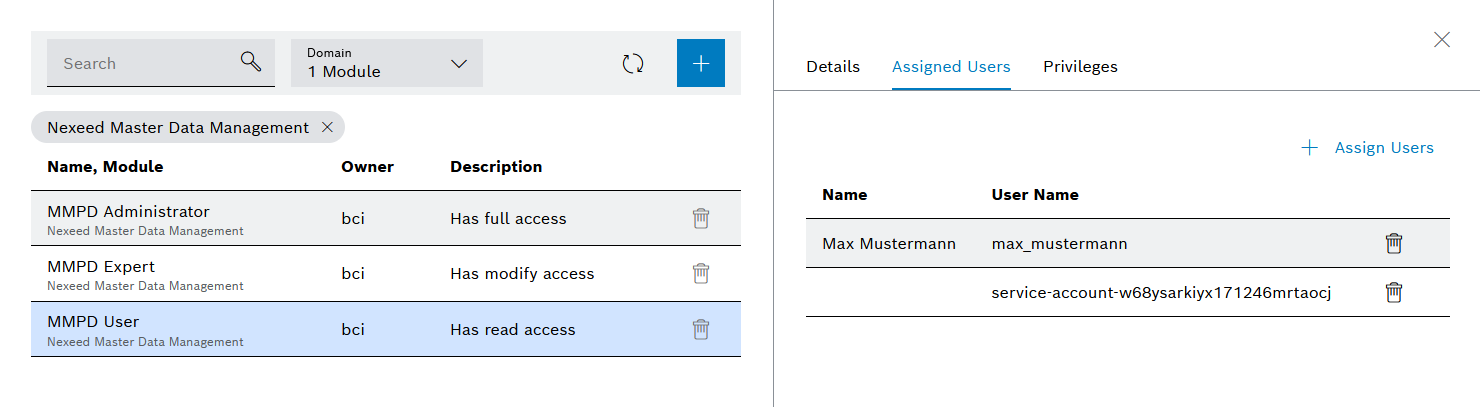The width and height of the screenshot is (1480, 407).
Task: Remove Max Mustermann from assigned users
Action: (1393, 243)
